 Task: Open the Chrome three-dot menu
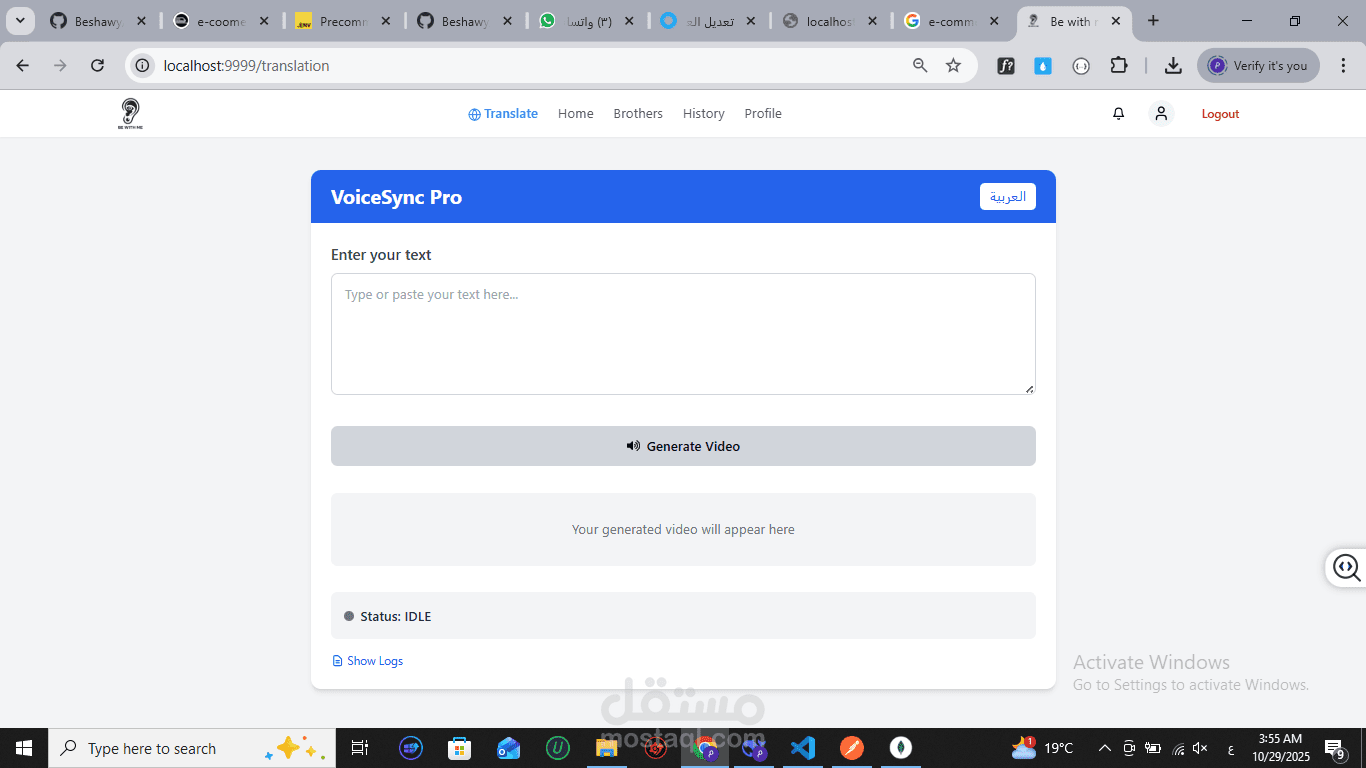tap(1343, 66)
